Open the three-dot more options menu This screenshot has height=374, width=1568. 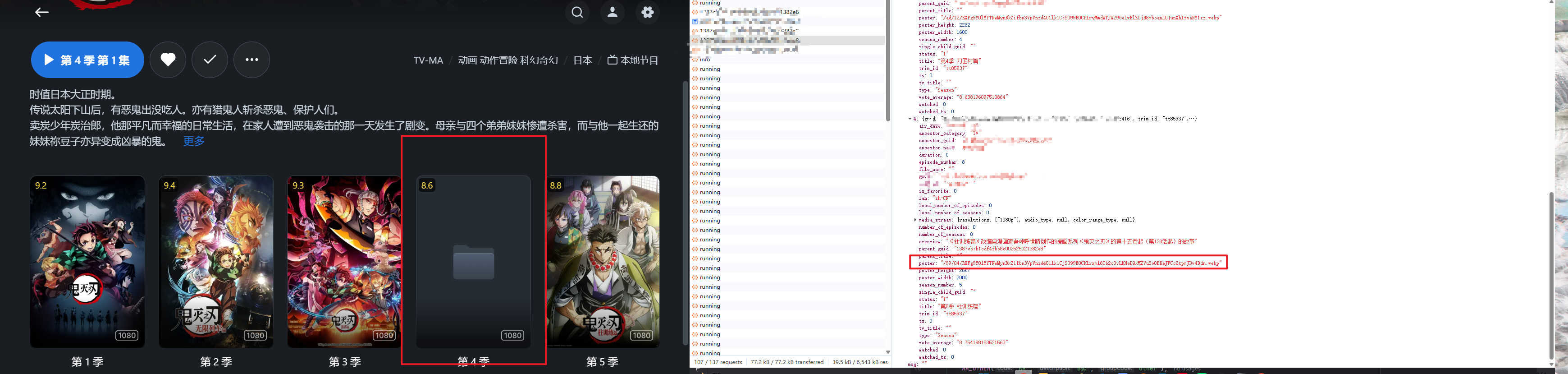coord(252,60)
